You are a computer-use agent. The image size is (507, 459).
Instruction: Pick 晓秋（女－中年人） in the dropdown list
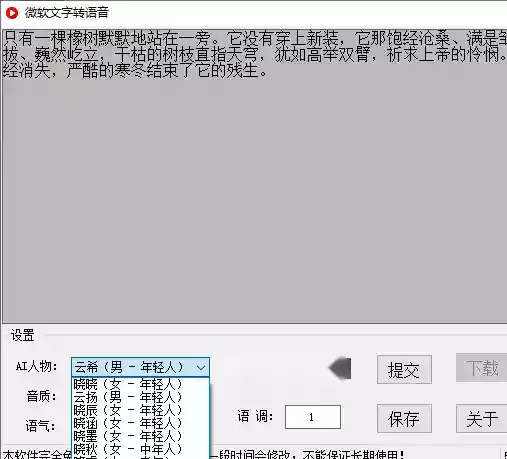pyautogui.click(x=140, y=449)
